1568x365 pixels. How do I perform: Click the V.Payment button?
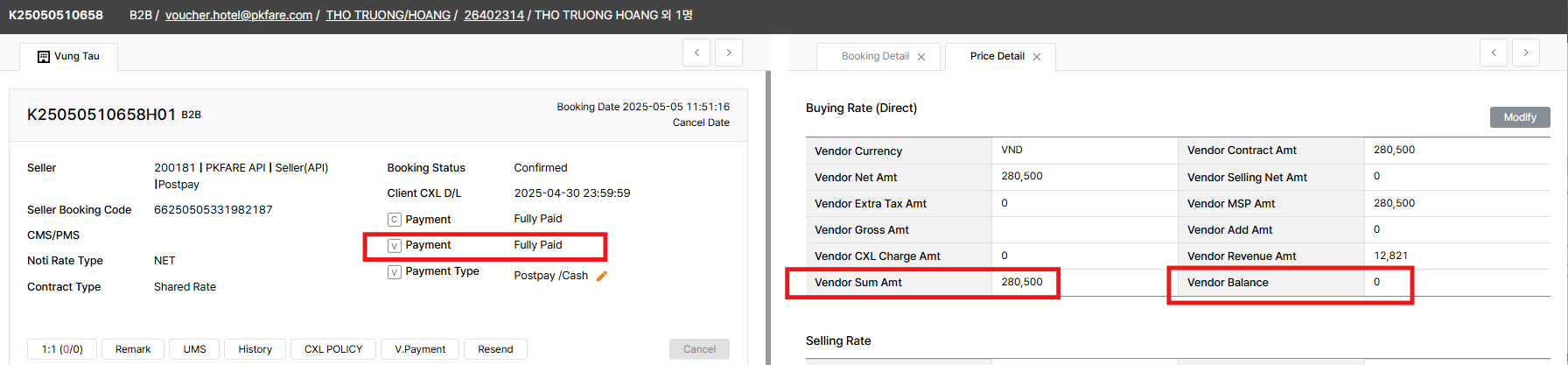pos(420,349)
